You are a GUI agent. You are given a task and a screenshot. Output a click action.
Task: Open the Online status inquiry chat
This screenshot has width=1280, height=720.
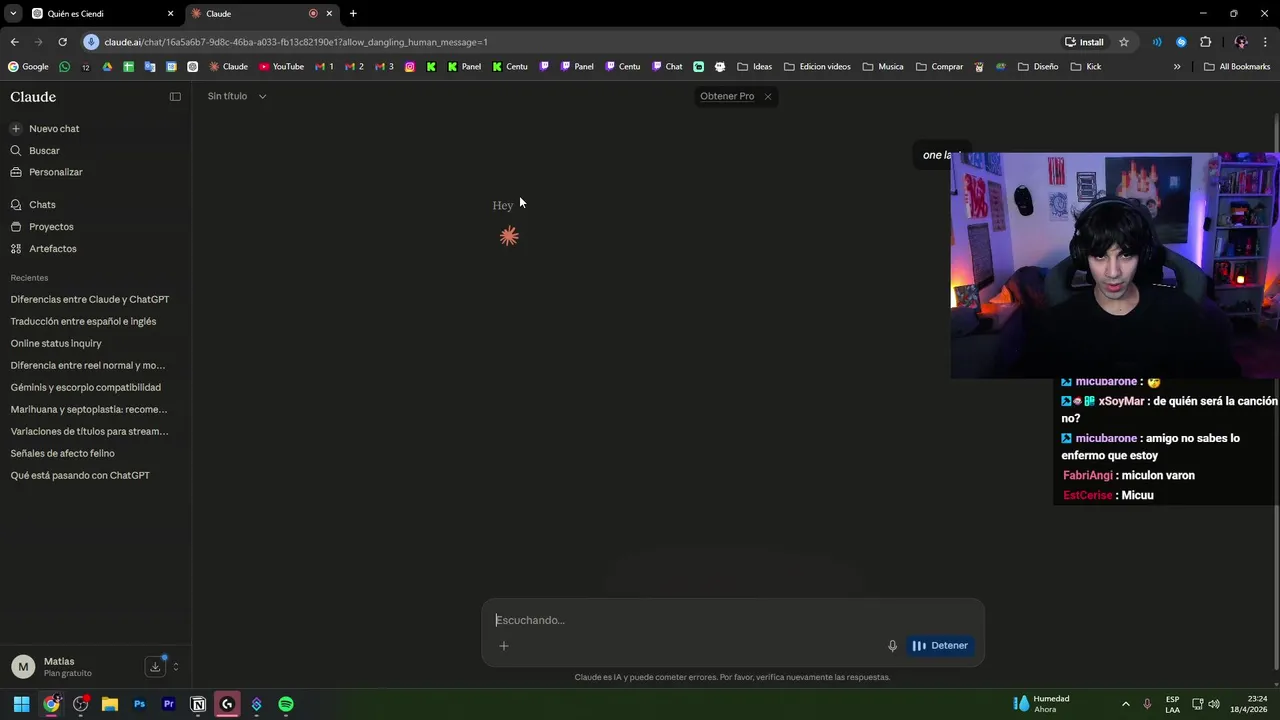(x=56, y=344)
